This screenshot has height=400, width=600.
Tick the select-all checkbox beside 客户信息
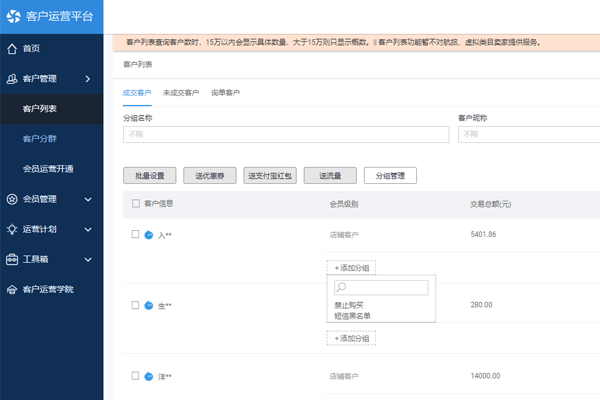pyautogui.click(x=136, y=203)
